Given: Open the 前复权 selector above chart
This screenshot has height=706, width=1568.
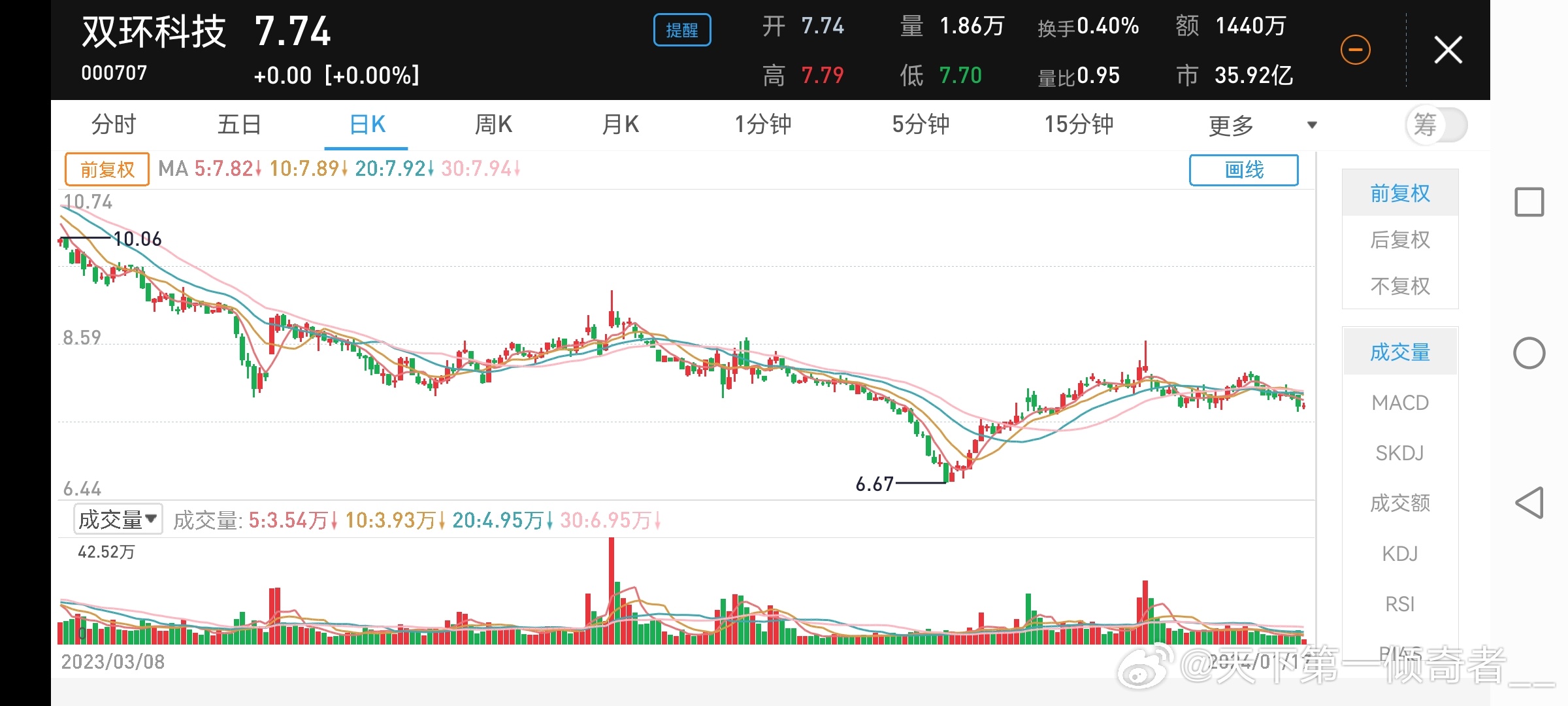Looking at the screenshot, I should point(107,170).
